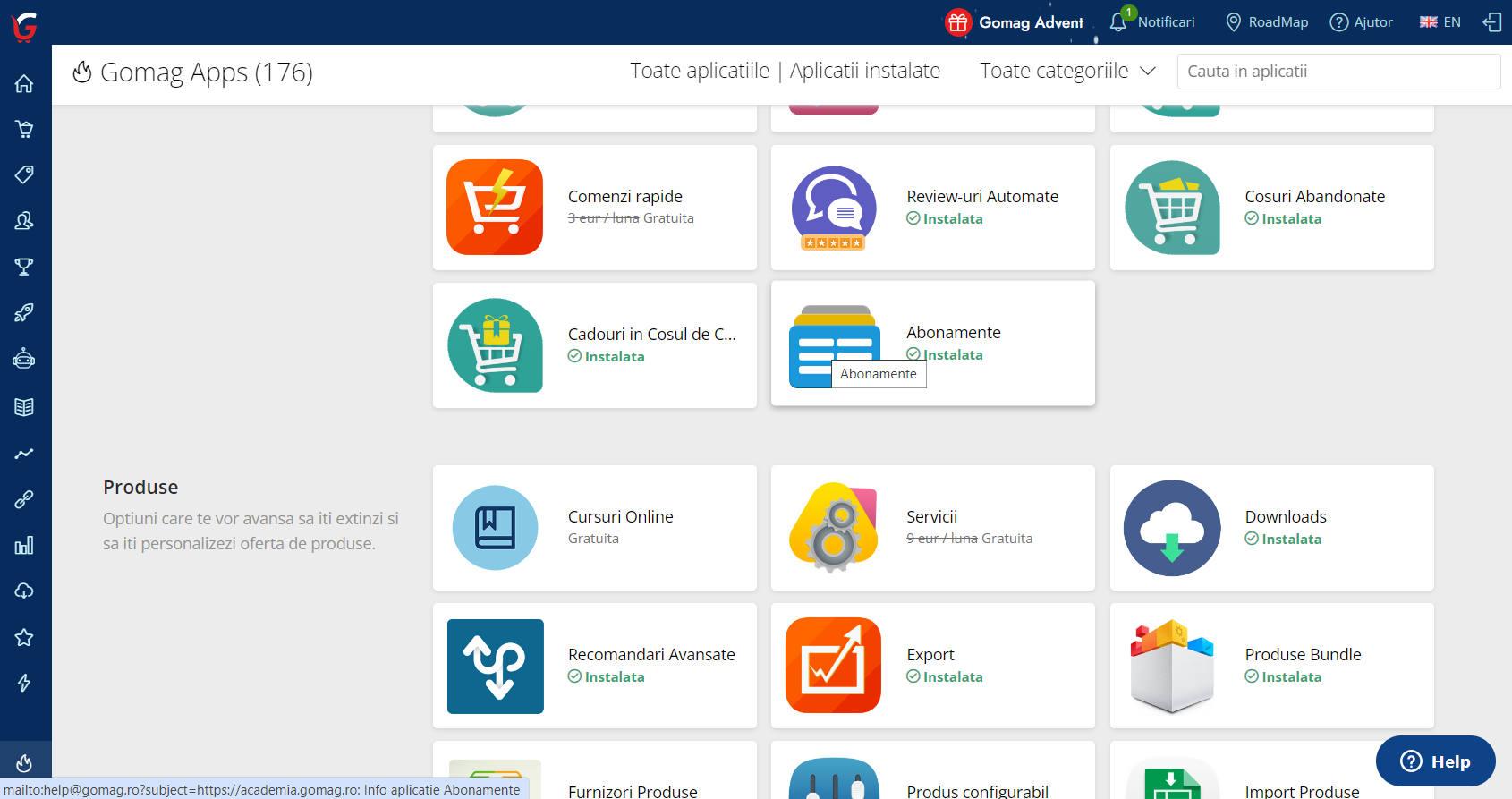Screen dimensions: 1512x799
Task: Open Abonamente app icon
Action: pos(834,347)
